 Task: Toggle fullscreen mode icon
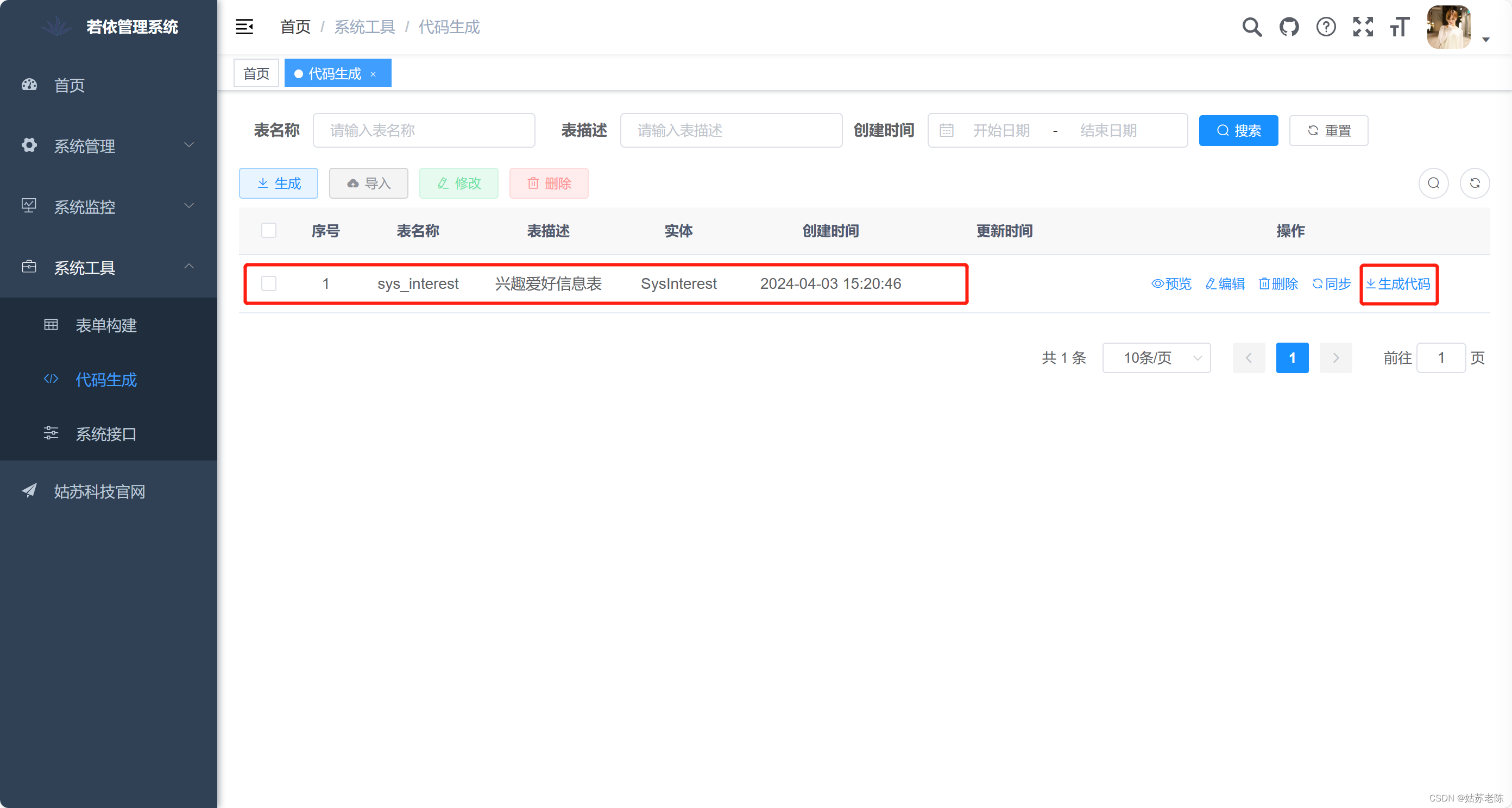point(1362,27)
